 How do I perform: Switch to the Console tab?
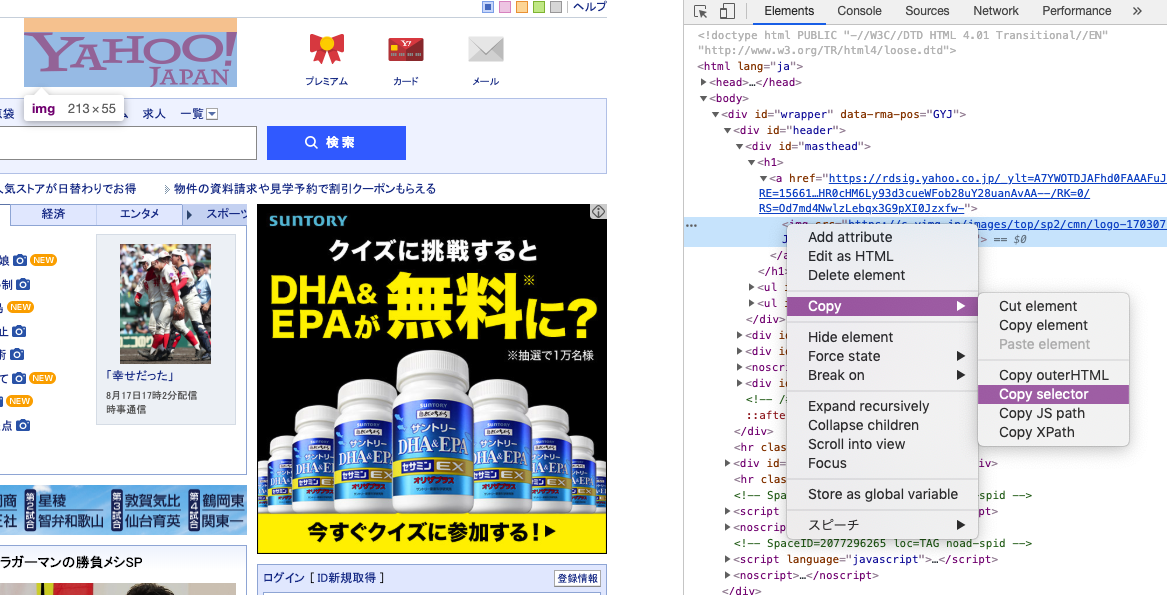[x=859, y=11]
